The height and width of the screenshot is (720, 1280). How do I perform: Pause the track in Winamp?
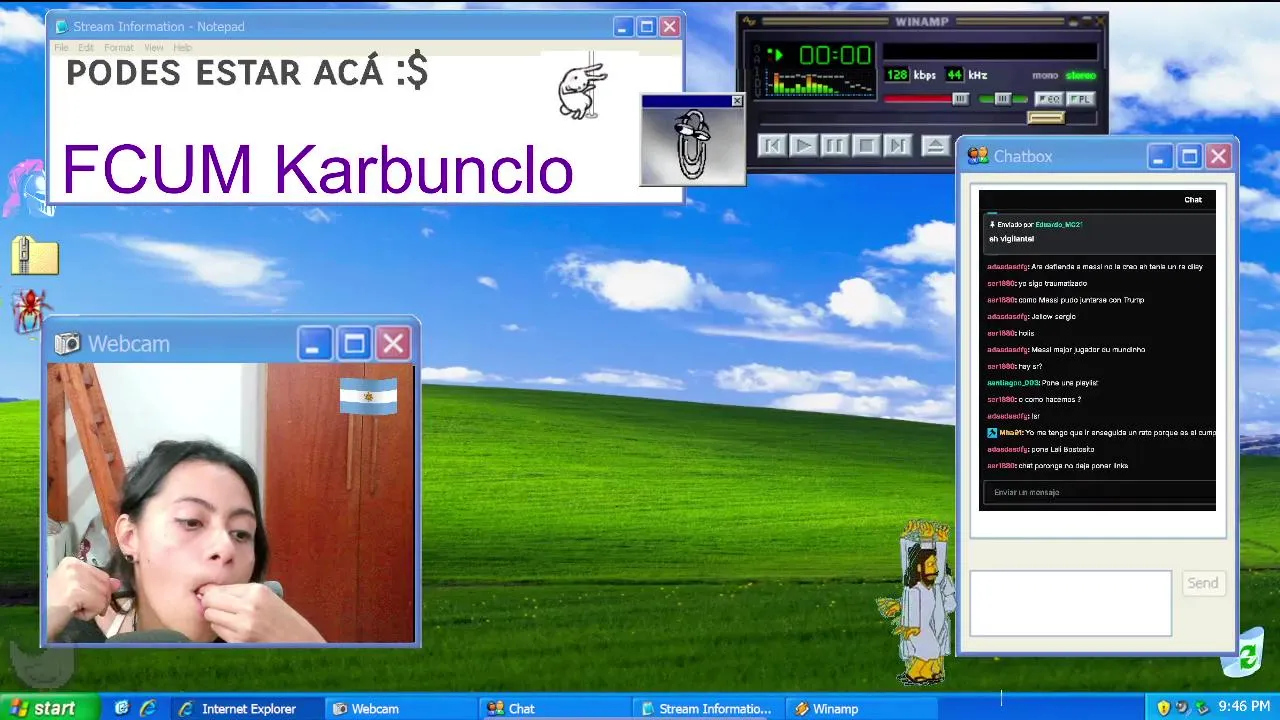click(834, 146)
